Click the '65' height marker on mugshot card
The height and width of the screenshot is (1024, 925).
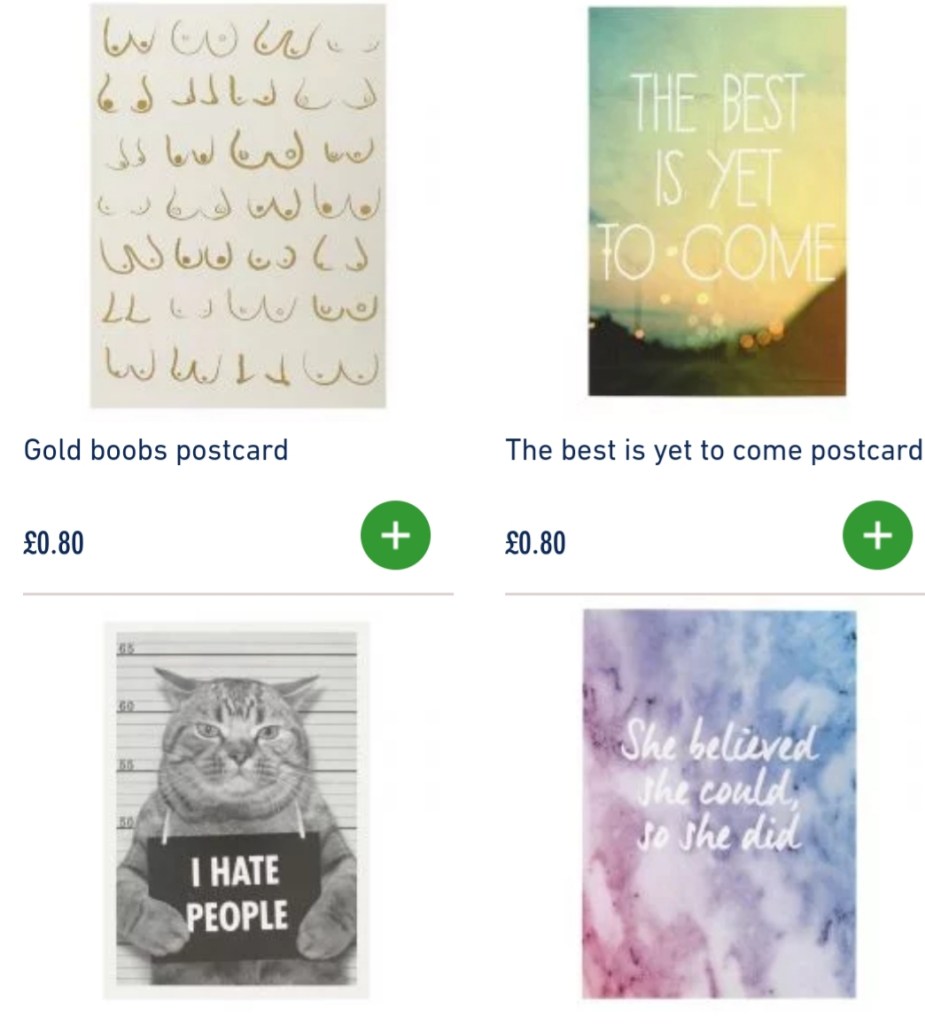(127, 649)
